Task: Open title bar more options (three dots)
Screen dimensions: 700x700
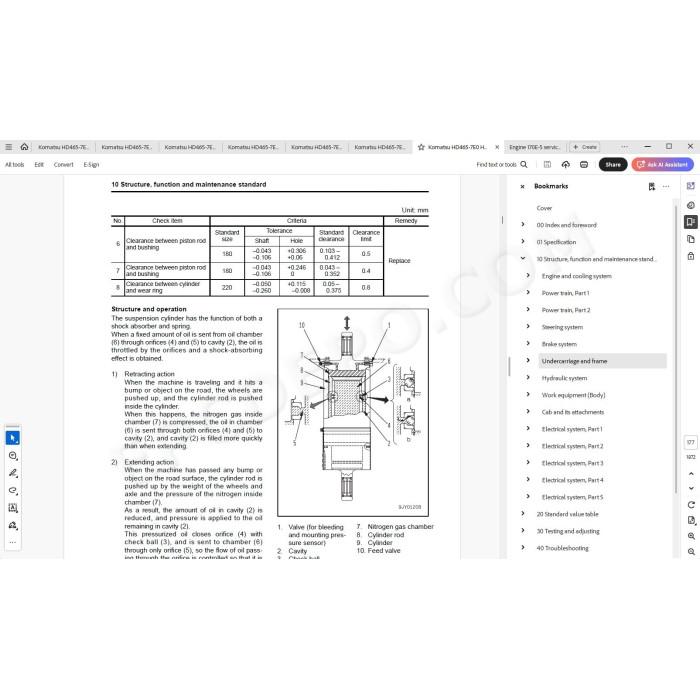Action: point(624,146)
